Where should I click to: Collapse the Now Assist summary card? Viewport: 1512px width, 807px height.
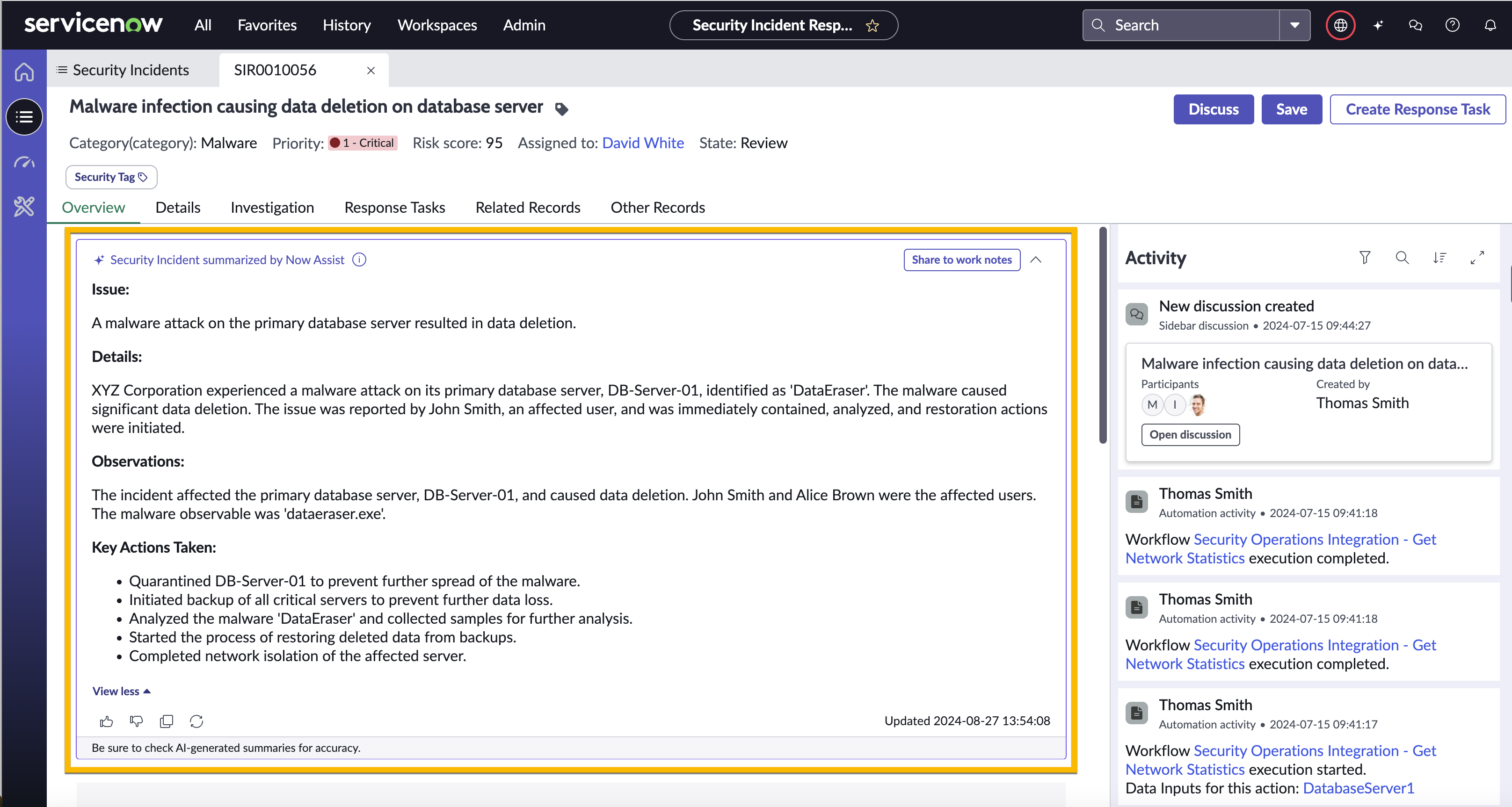coord(1036,260)
